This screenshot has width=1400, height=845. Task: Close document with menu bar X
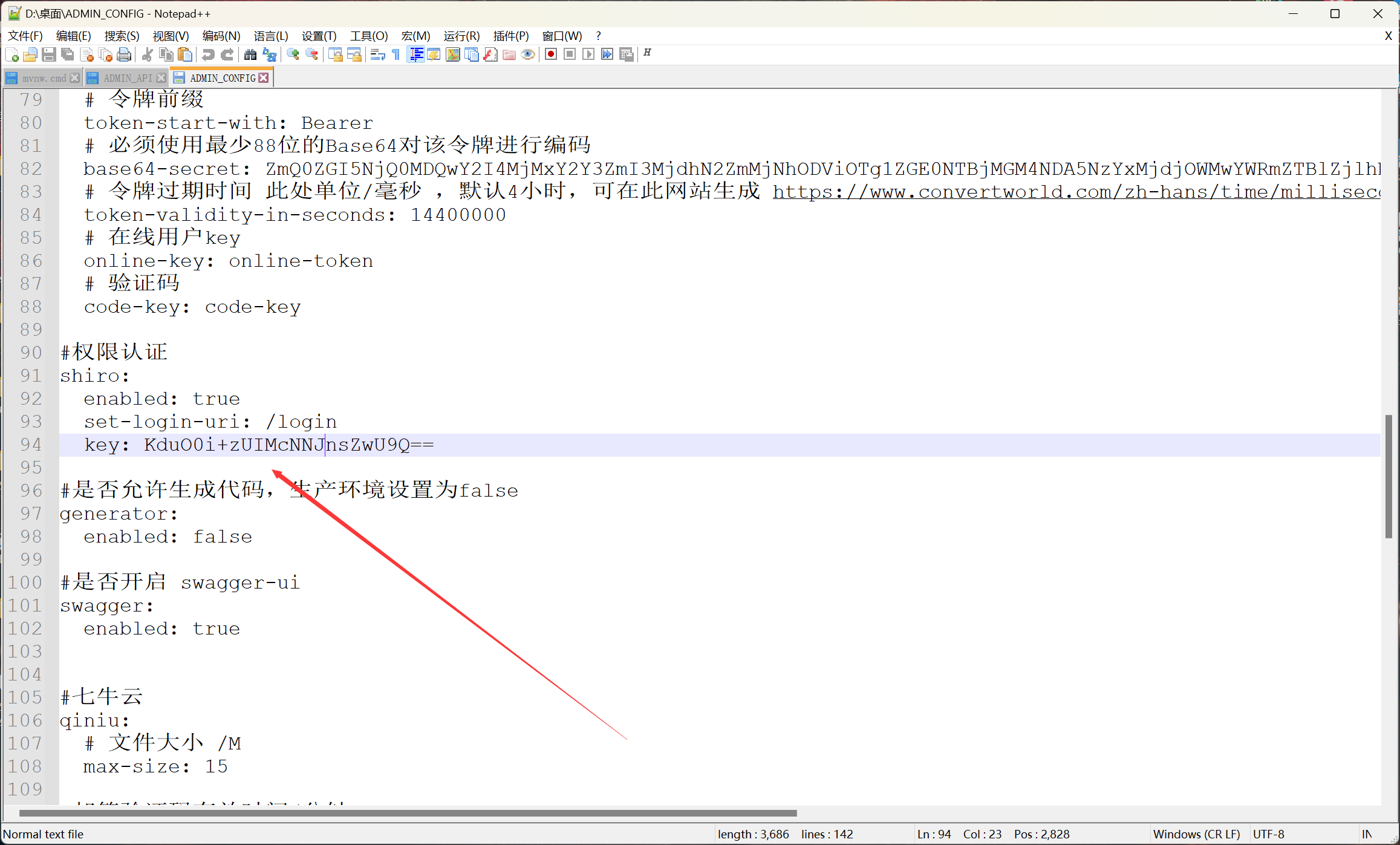[1388, 36]
